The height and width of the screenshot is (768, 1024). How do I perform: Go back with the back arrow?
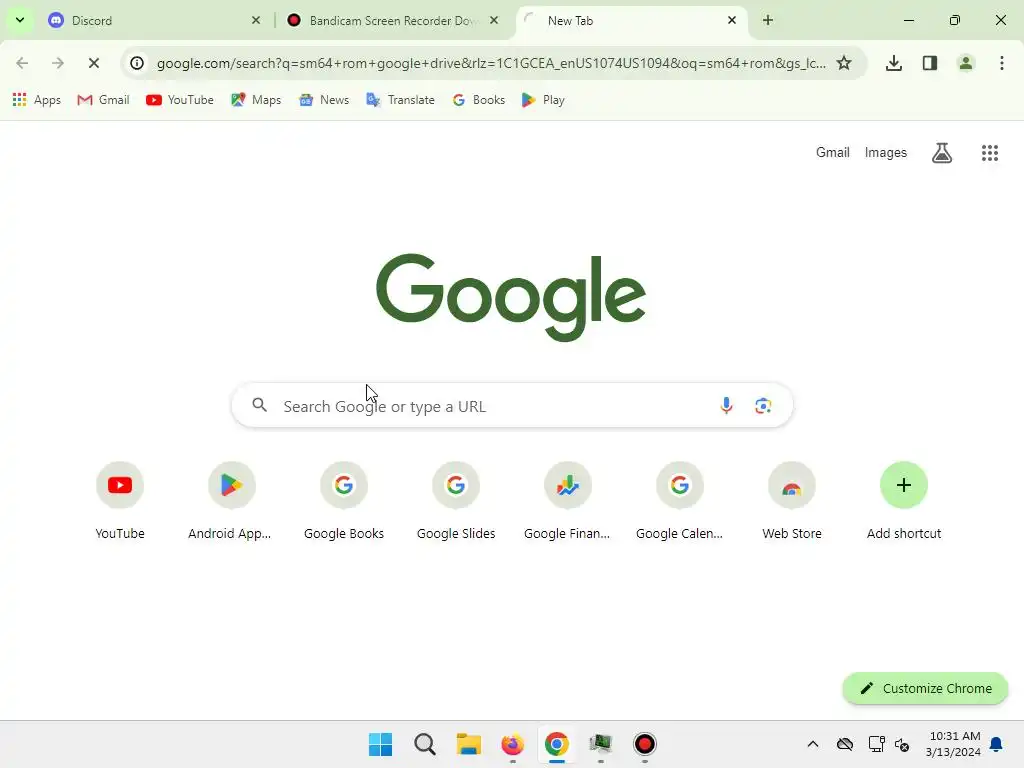pos(22,63)
